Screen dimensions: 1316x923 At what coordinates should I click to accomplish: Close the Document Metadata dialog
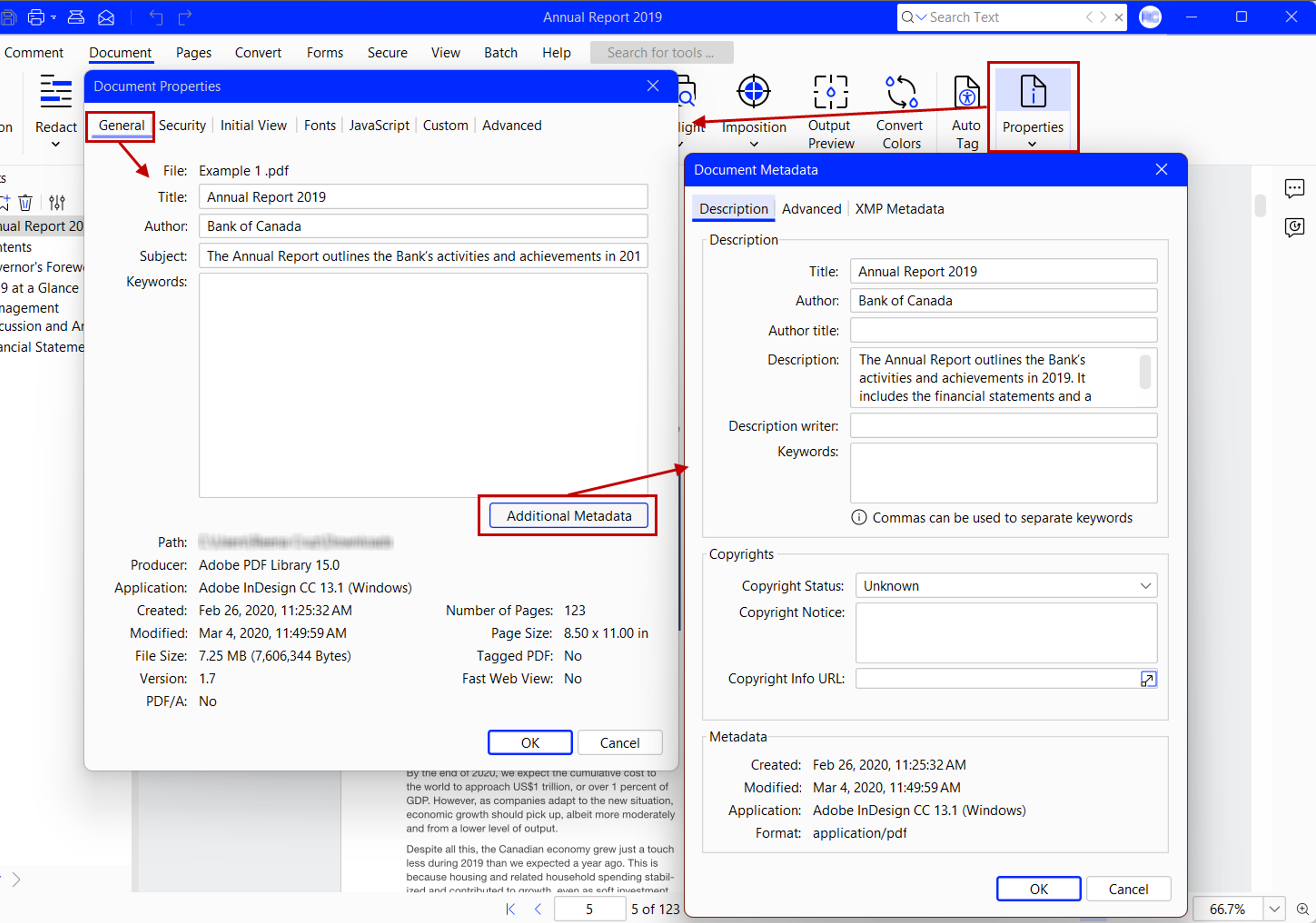click(1161, 169)
